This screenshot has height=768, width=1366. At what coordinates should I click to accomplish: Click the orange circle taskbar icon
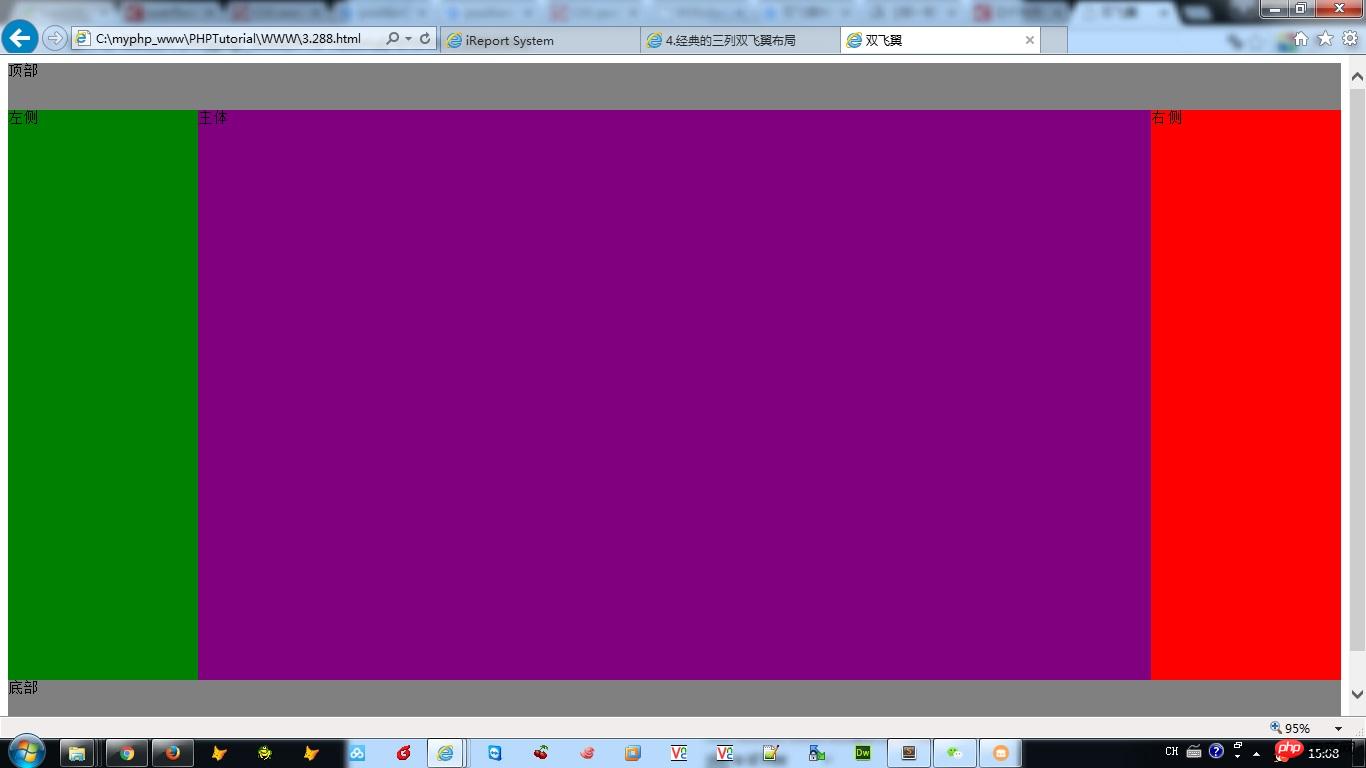click(x=1001, y=753)
